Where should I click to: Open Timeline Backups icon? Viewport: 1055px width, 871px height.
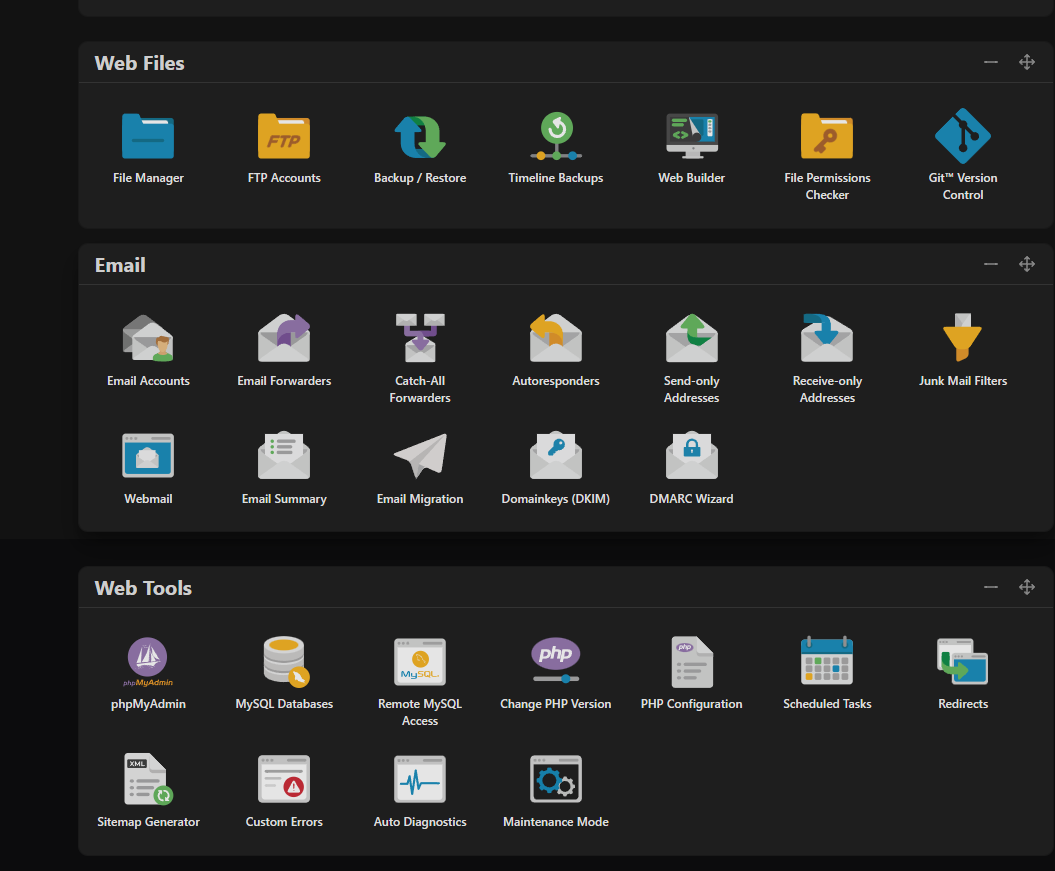point(556,137)
